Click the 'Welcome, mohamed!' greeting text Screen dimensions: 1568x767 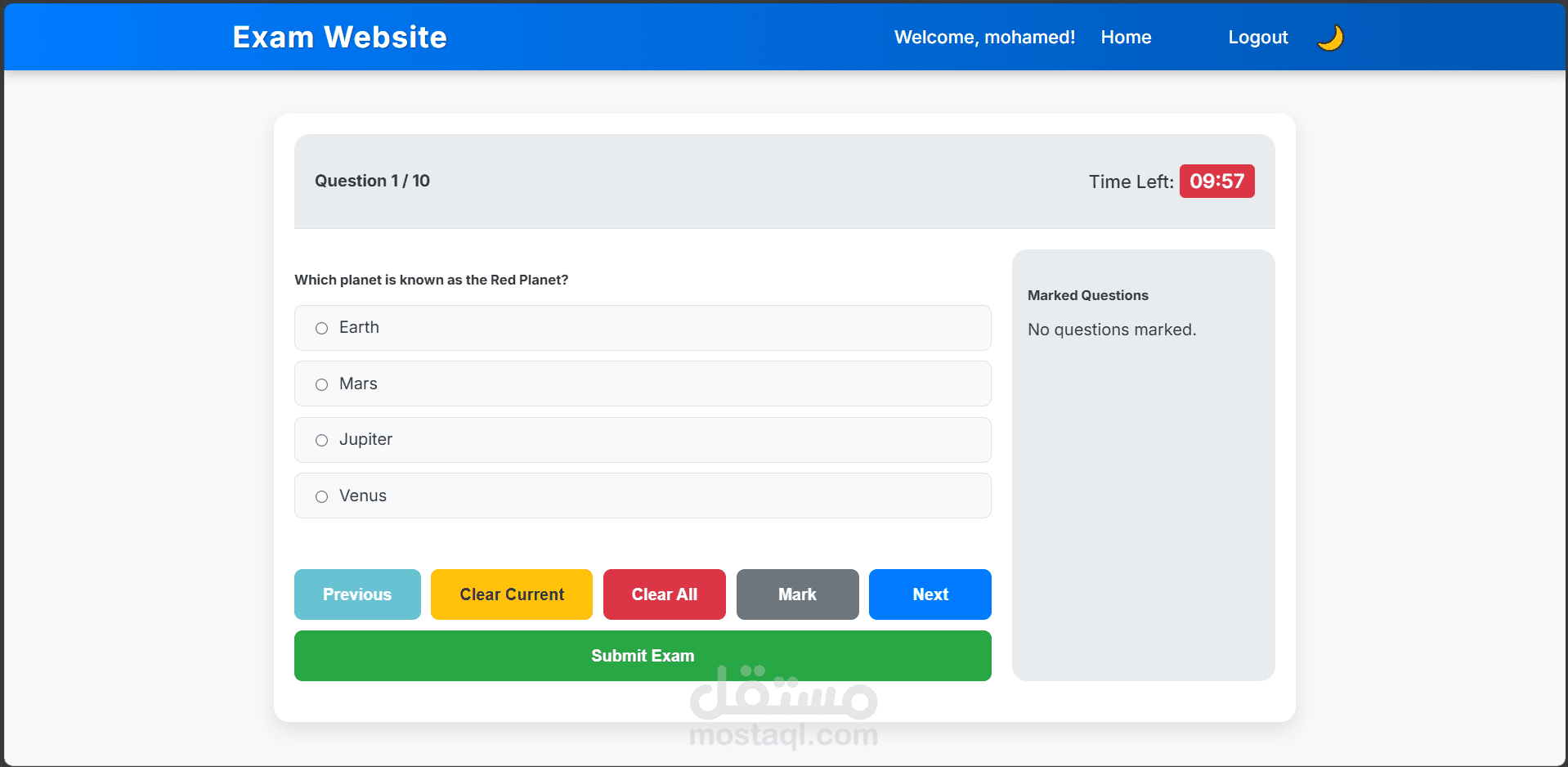[x=984, y=38]
